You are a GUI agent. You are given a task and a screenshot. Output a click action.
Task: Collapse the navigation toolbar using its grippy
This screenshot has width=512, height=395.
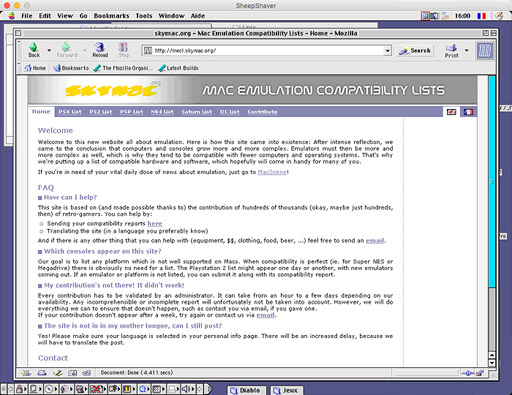[x=19, y=50]
